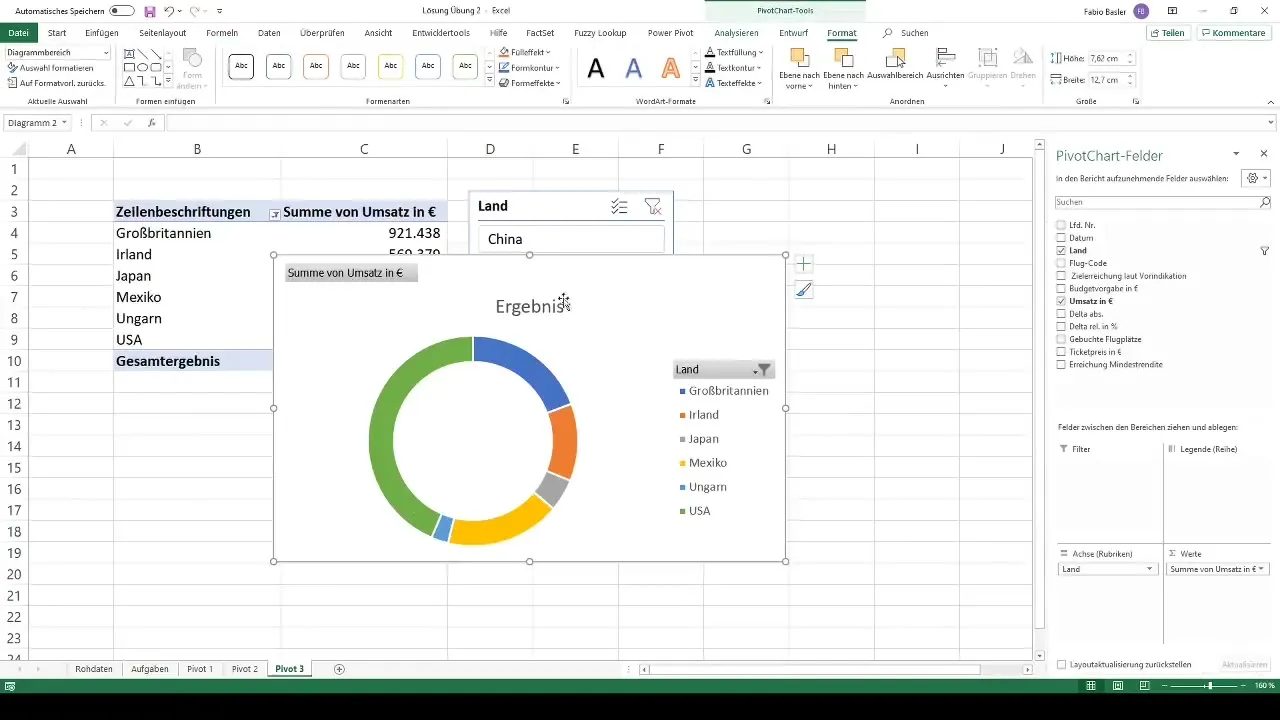Click the chart styles brush button
Image resolution: width=1280 pixels, height=720 pixels.
pos(804,290)
